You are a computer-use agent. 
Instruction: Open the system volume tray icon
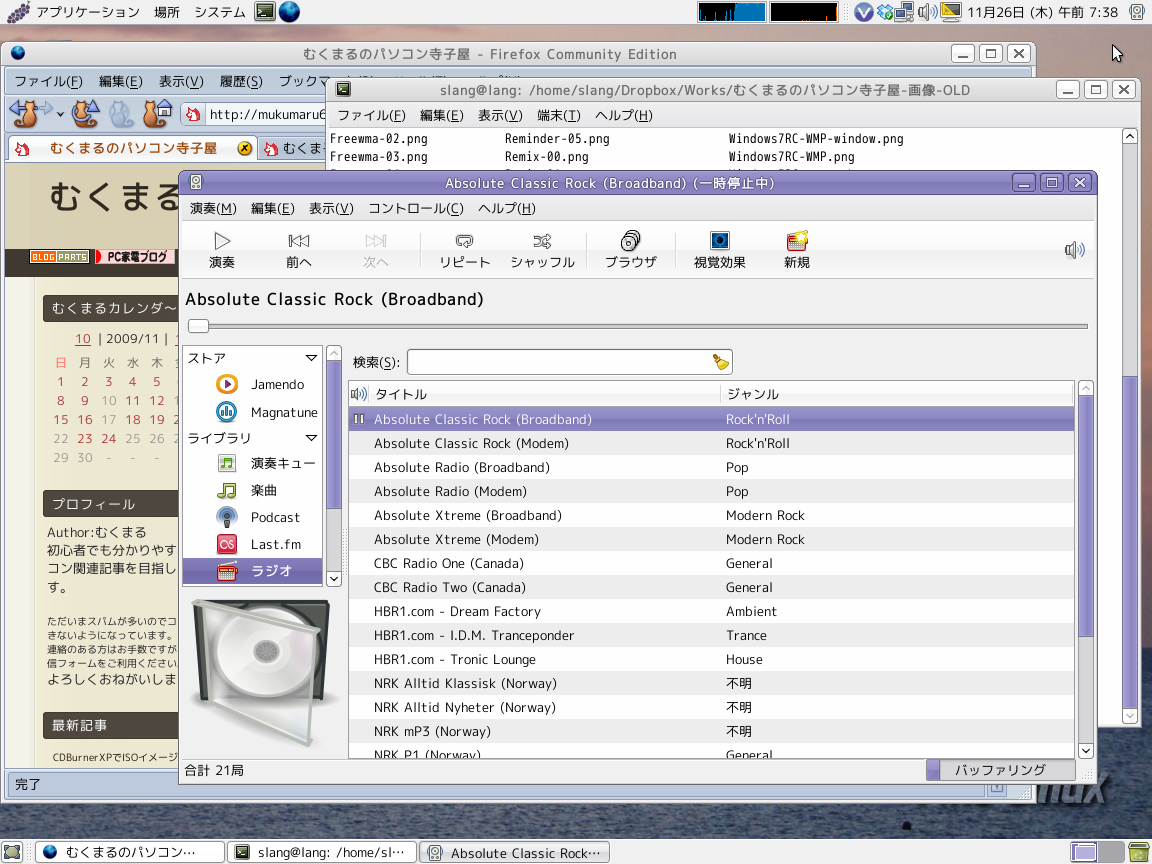[927, 12]
